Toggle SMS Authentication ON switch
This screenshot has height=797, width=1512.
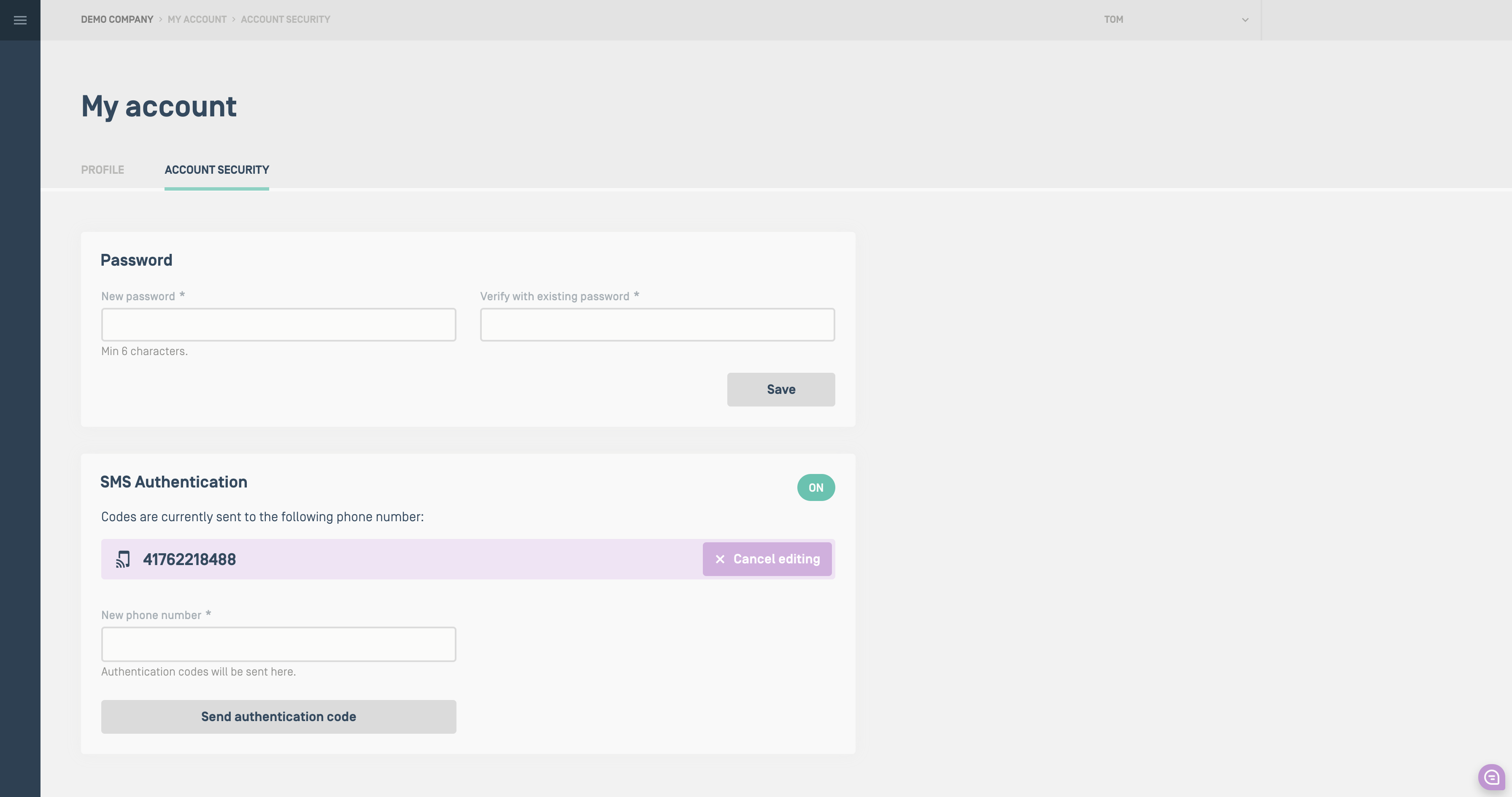pos(815,488)
